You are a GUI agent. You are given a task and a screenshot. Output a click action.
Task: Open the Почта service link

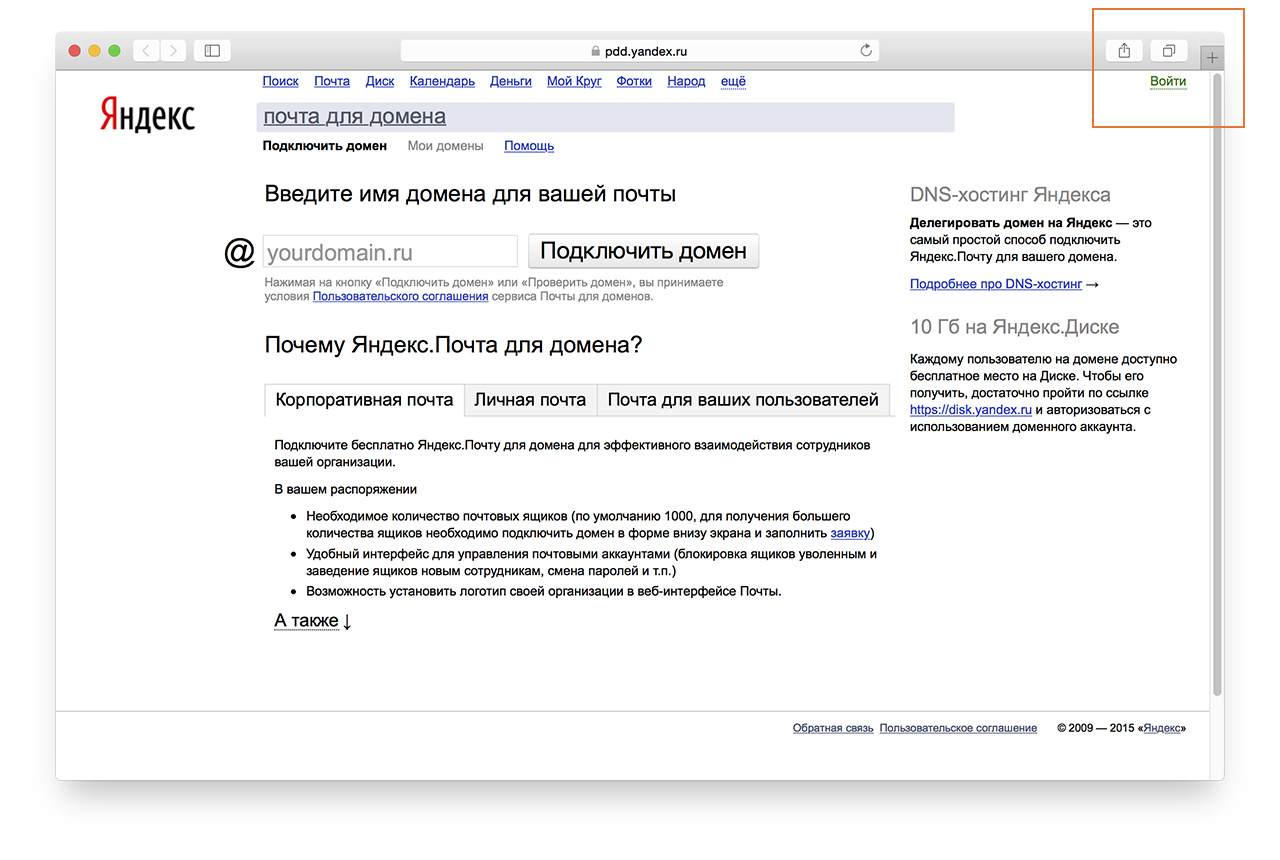click(332, 81)
